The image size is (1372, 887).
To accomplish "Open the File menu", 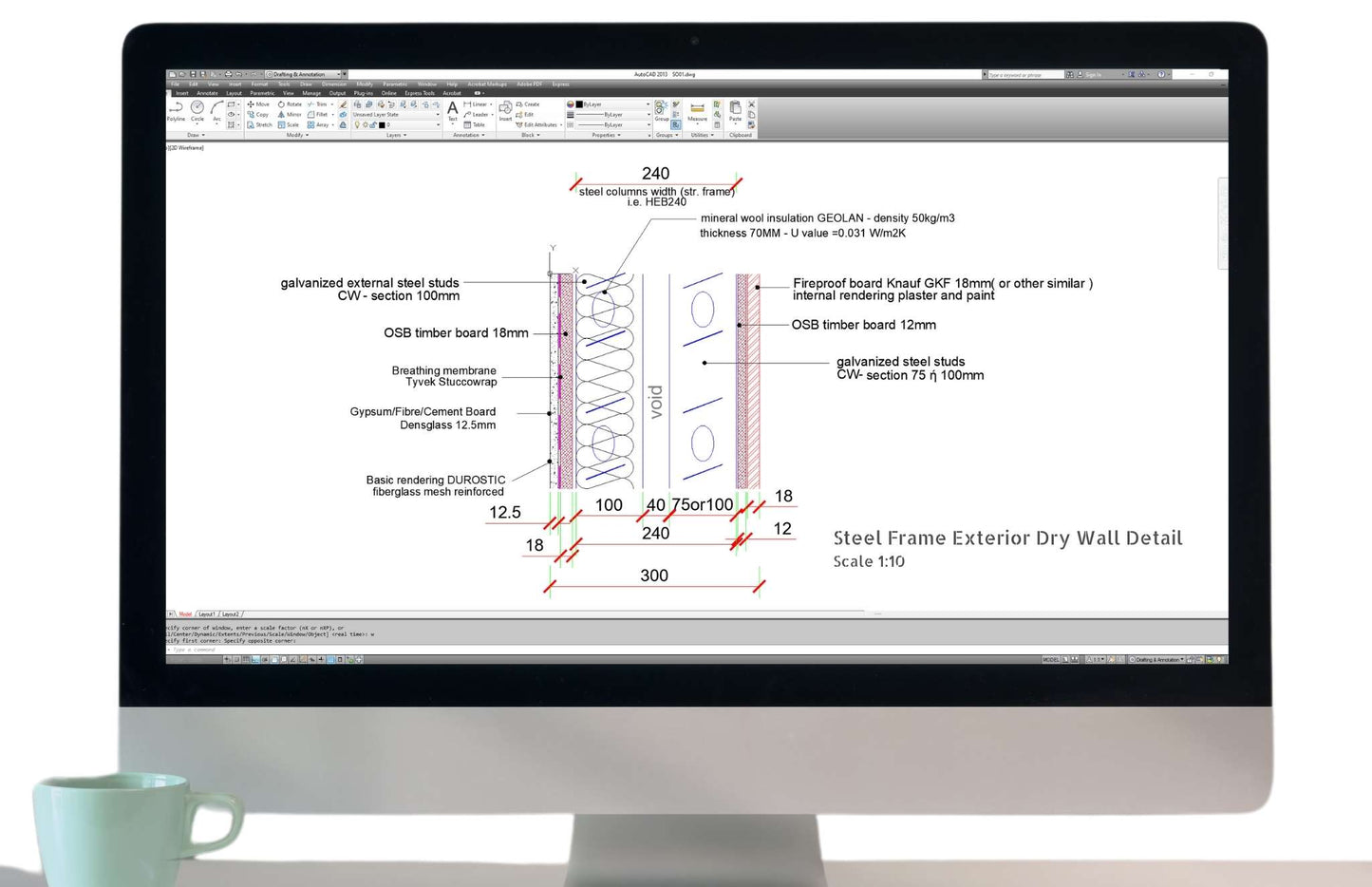I will click(x=175, y=85).
